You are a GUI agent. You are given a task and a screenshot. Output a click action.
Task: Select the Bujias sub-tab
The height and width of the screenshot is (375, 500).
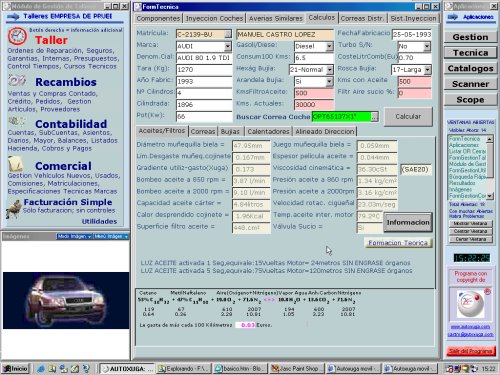point(230,131)
